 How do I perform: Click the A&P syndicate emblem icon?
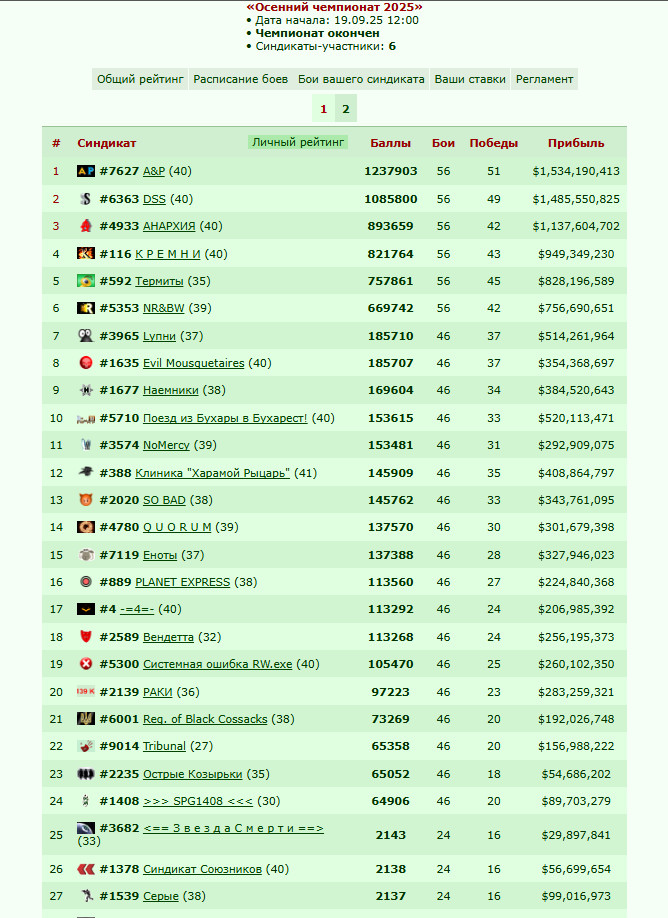[86, 171]
